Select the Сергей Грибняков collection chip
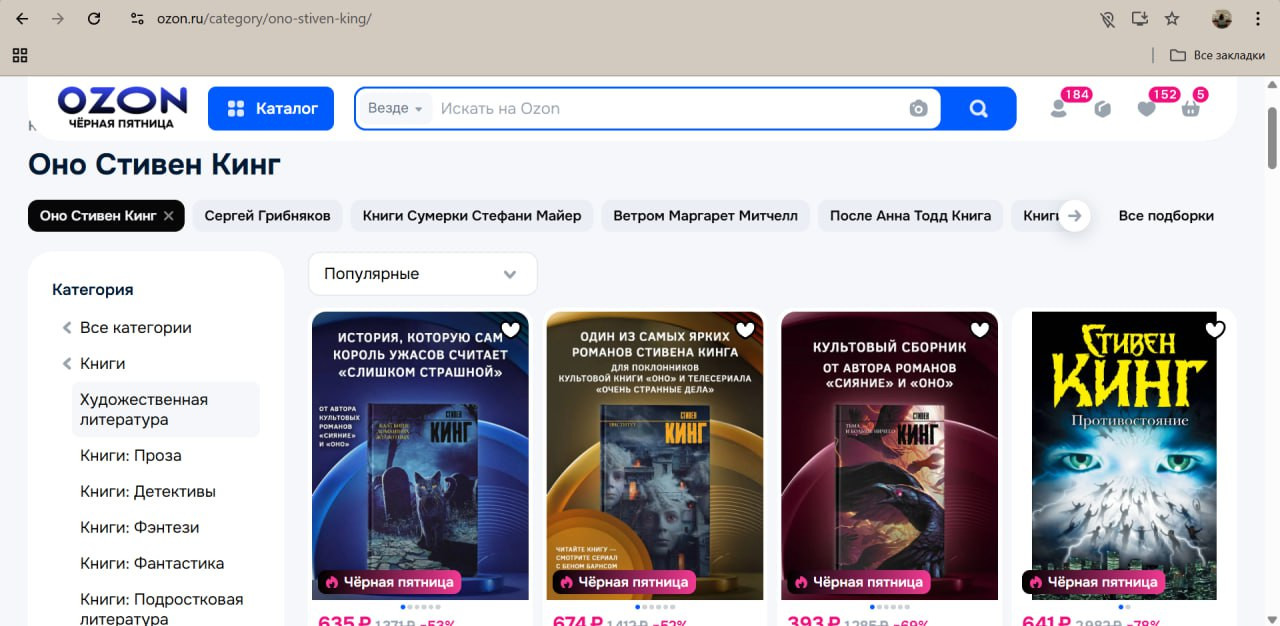 267,216
